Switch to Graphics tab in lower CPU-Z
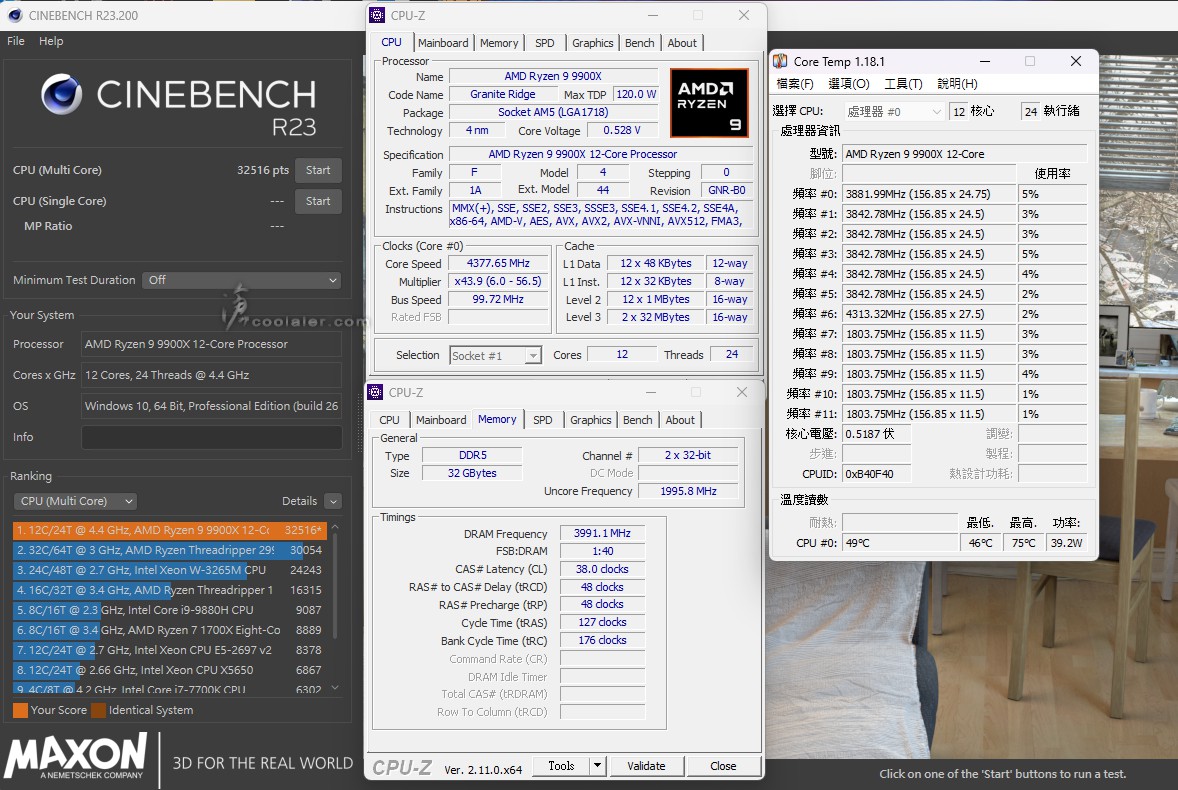 coord(591,420)
